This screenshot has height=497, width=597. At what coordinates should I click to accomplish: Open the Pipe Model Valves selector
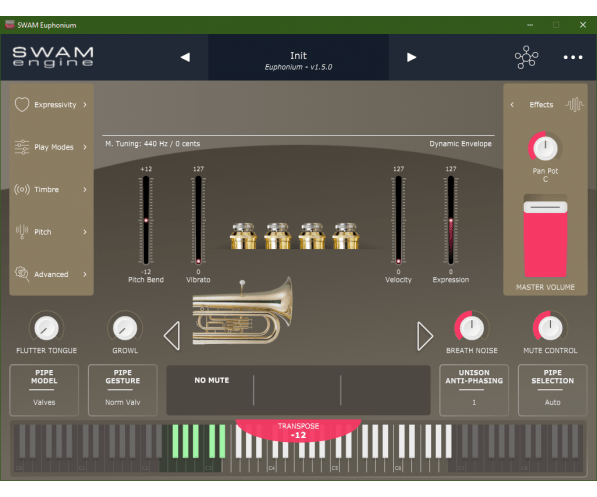pyautogui.click(x=44, y=390)
